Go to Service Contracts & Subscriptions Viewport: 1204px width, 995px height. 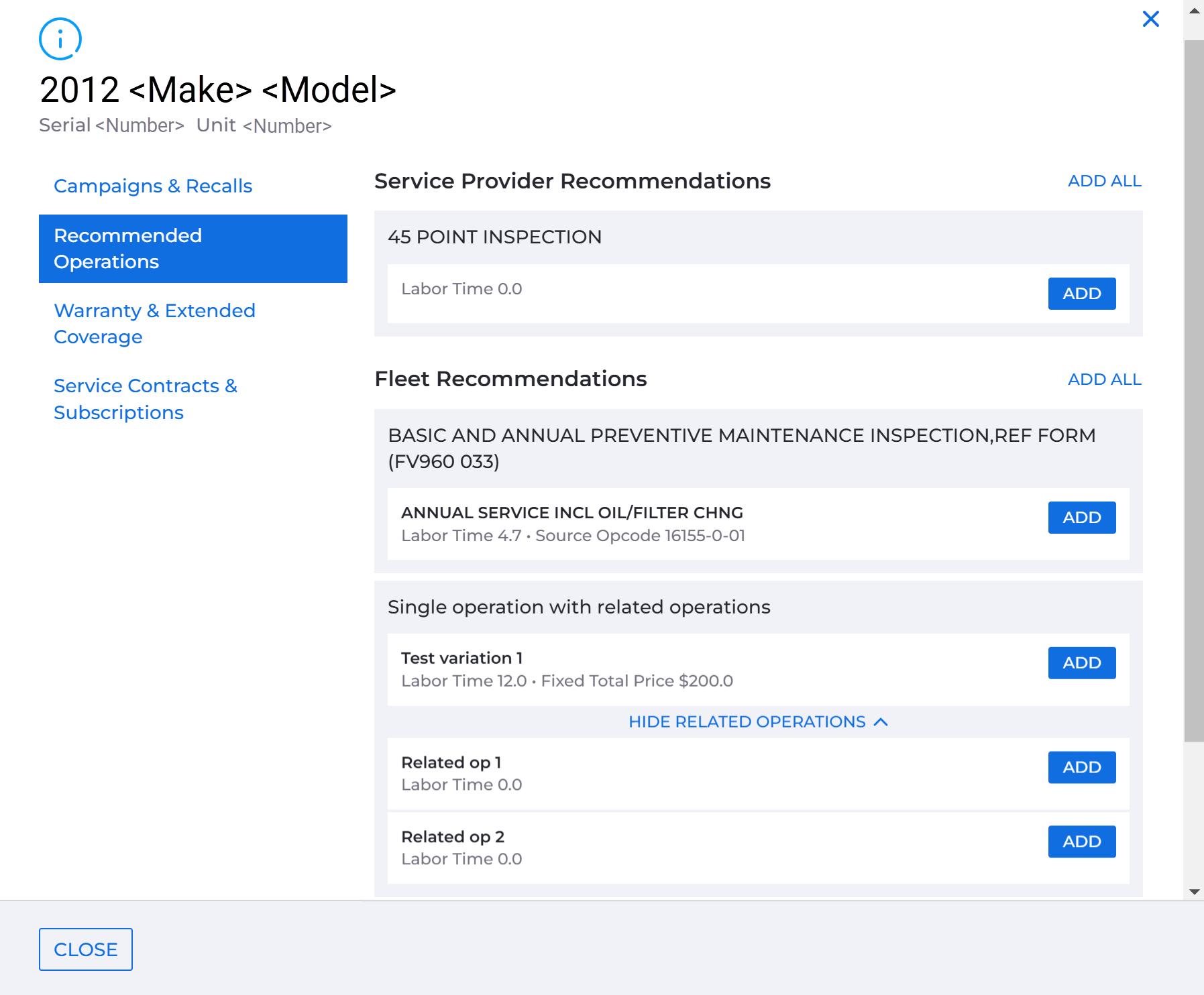coord(146,399)
